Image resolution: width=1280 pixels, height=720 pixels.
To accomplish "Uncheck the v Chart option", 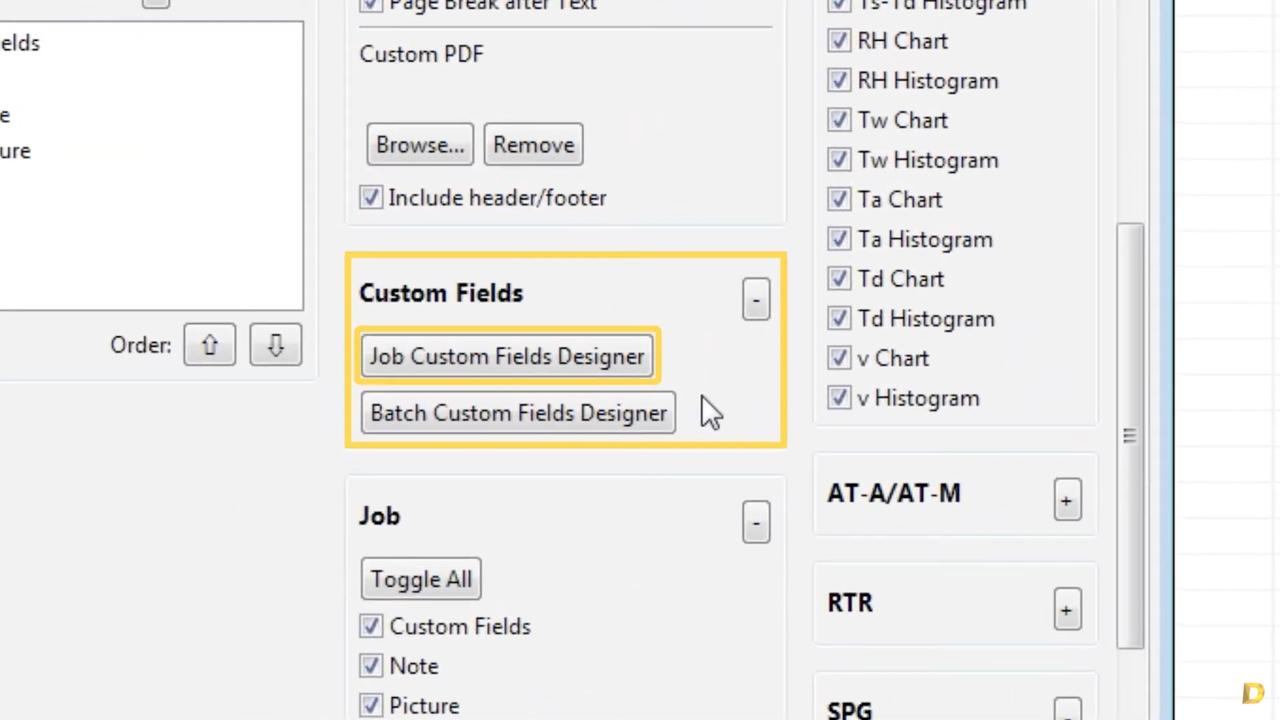I will pos(838,358).
